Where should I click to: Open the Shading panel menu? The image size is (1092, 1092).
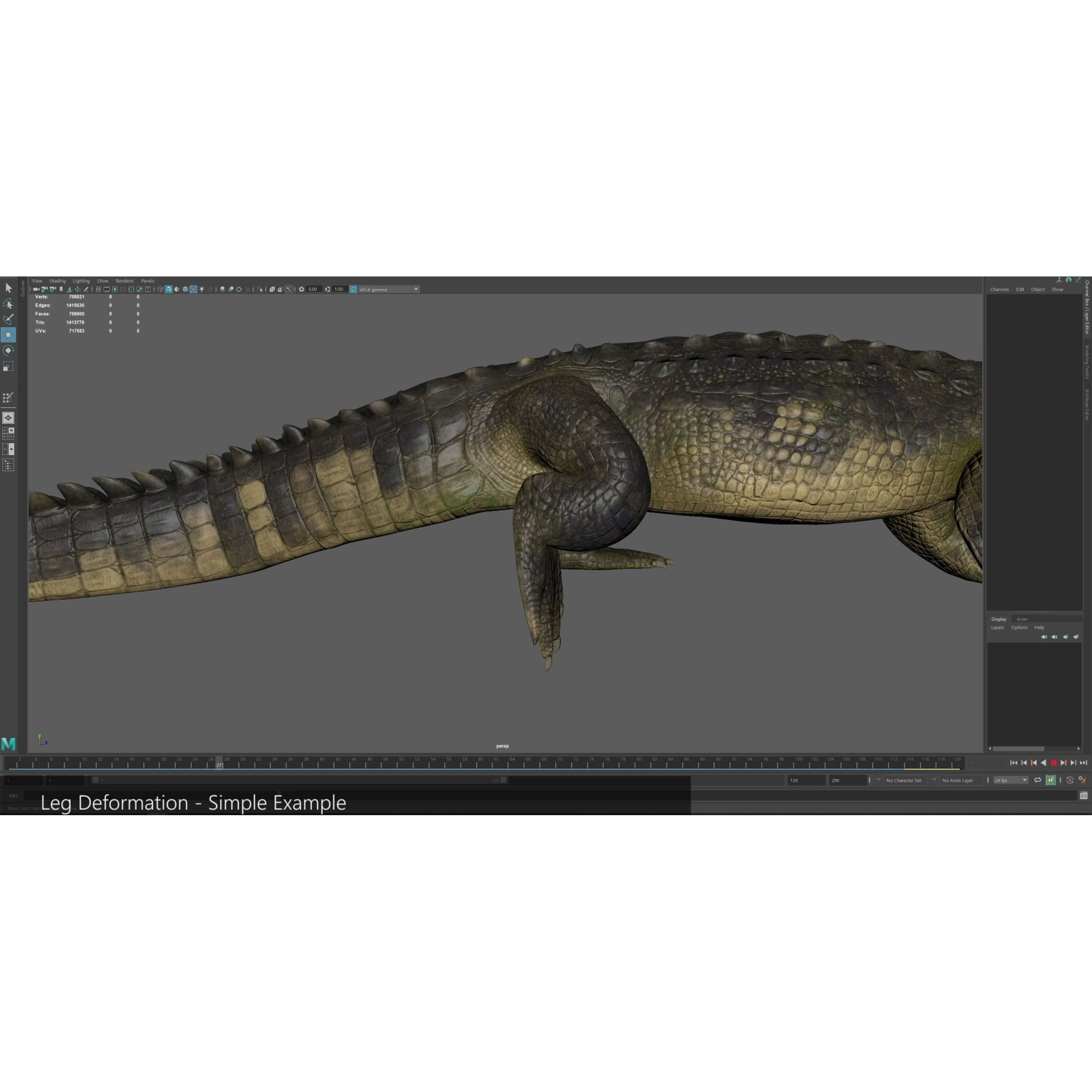click(x=58, y=281)
